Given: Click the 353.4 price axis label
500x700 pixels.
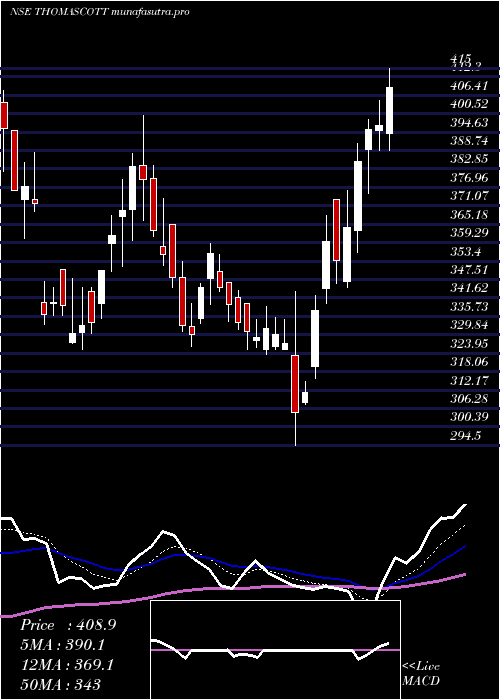Looking at the screenshot, I should pos(465,252).
